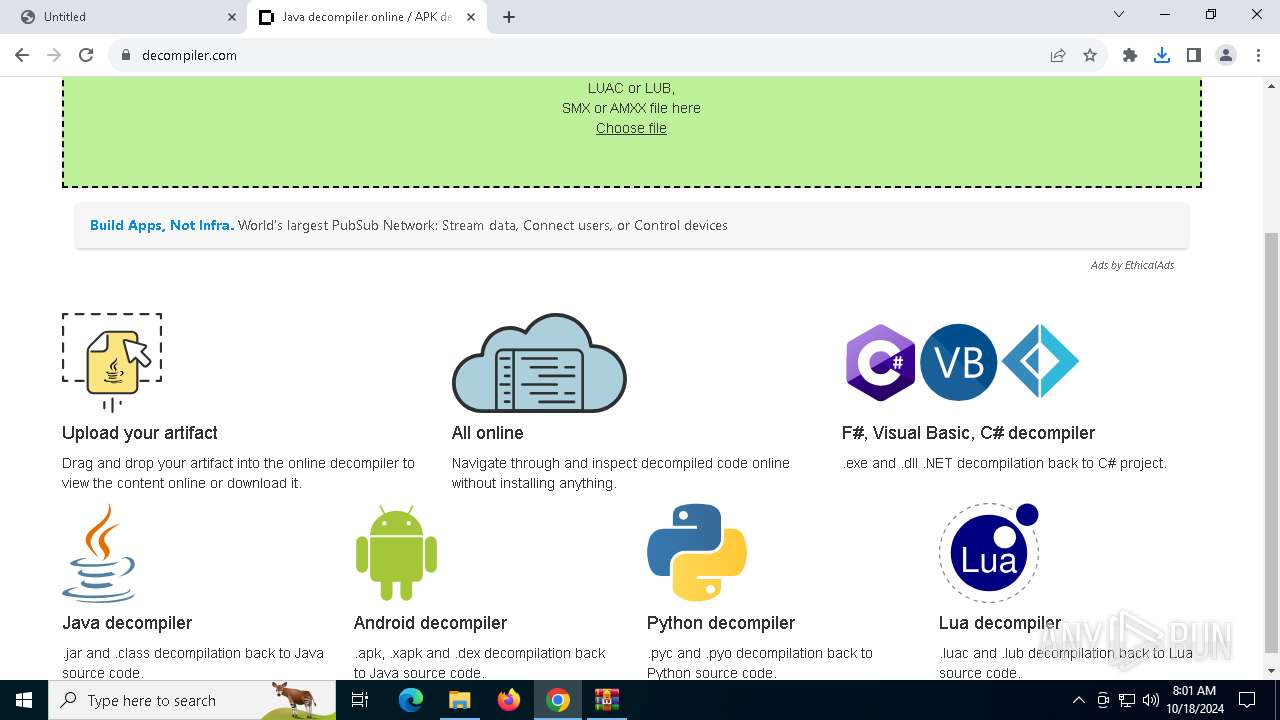Viewport: 1280px width, 720px height.
Task: Open the Windows Start menu
Action: pos(24,700)
